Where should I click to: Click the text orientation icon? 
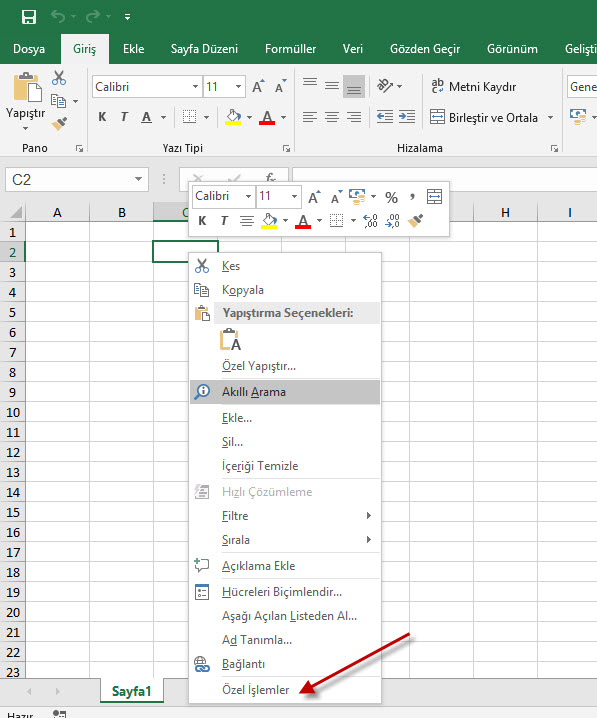point(385,86)
